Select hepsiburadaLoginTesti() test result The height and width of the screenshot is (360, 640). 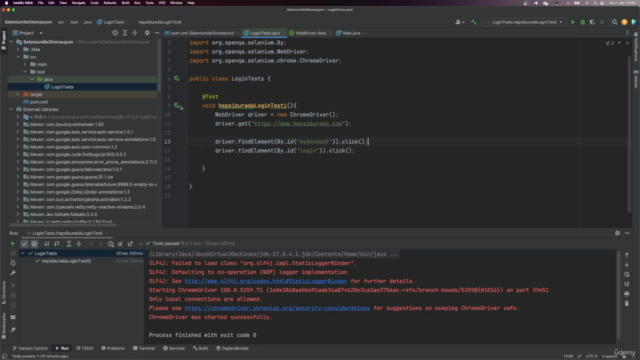pos(66,261)
